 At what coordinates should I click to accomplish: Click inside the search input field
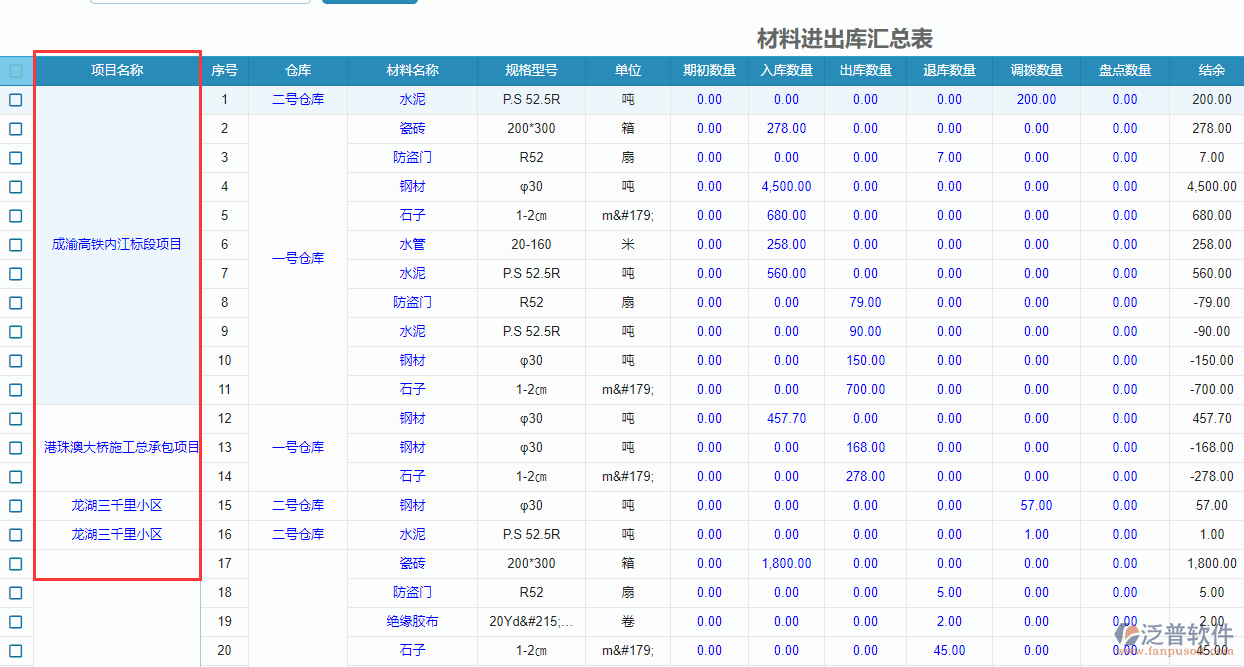[199, 2]
